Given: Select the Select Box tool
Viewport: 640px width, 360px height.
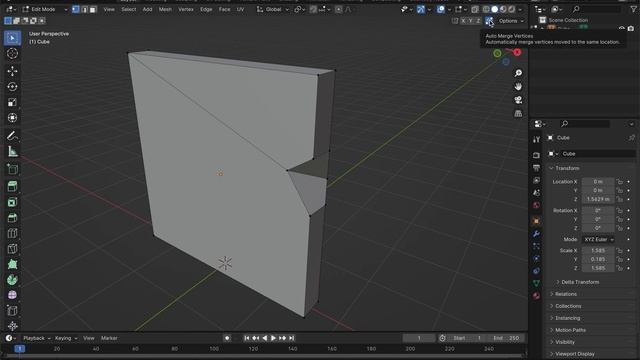Looking at the screenshot, I should (12, 38).
